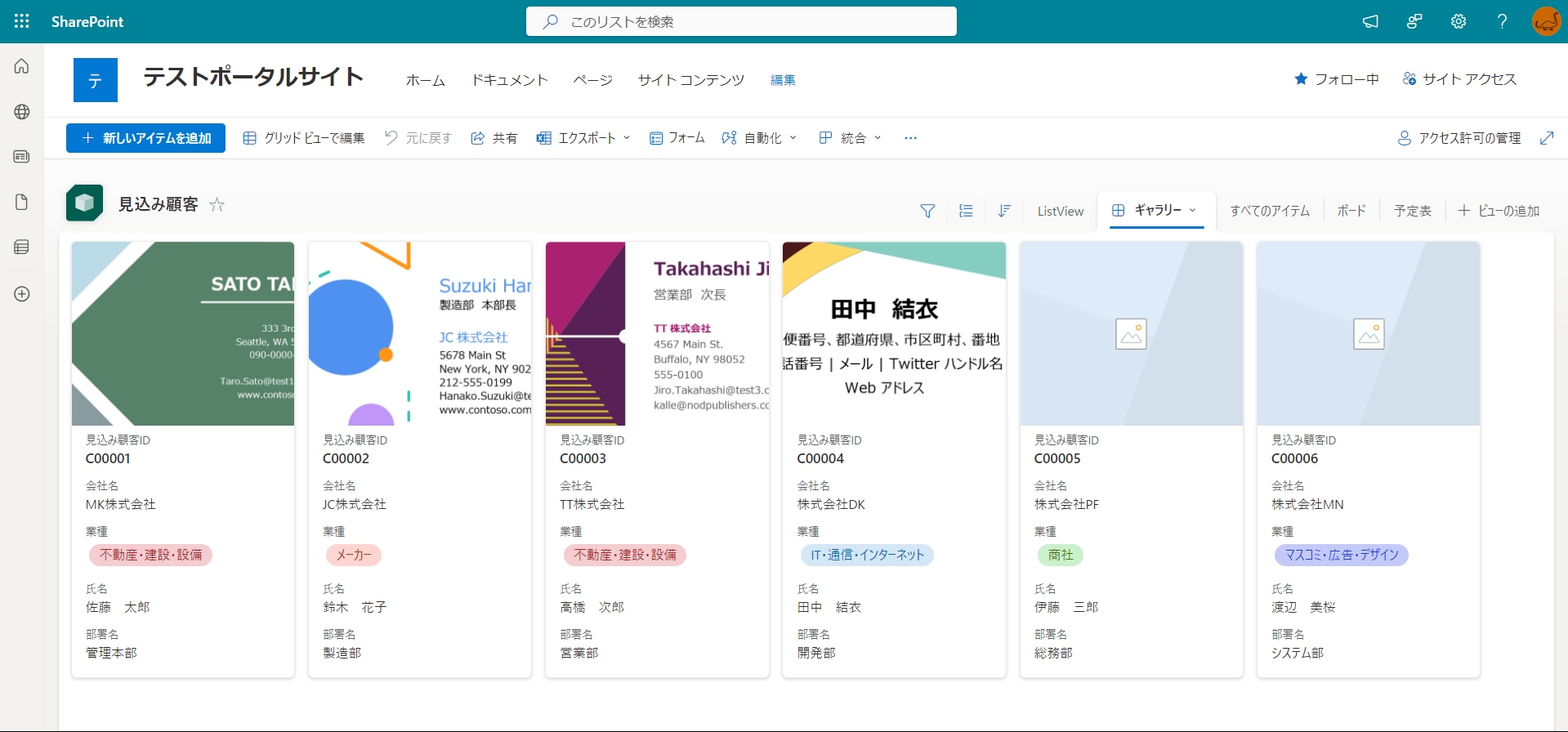Image resolution: width=1568 pixels, height=732 pixels.
Task: Open the ドキュメント navigation item
Action: point(510,80)
